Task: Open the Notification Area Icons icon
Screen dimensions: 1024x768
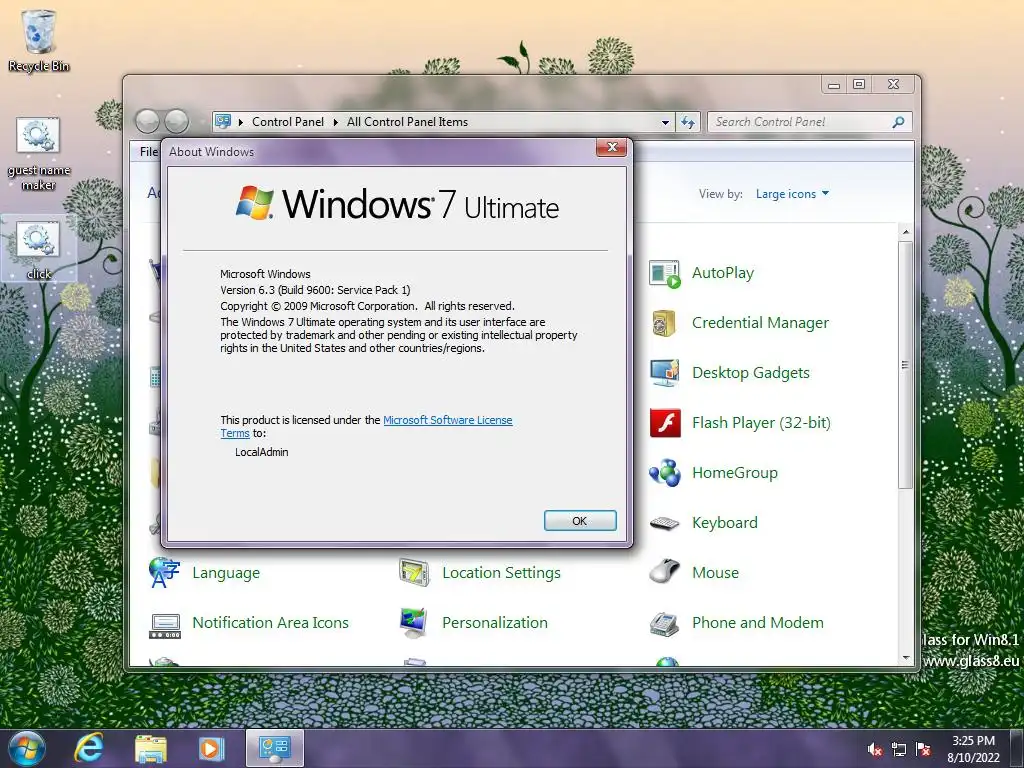Action: 165,626
